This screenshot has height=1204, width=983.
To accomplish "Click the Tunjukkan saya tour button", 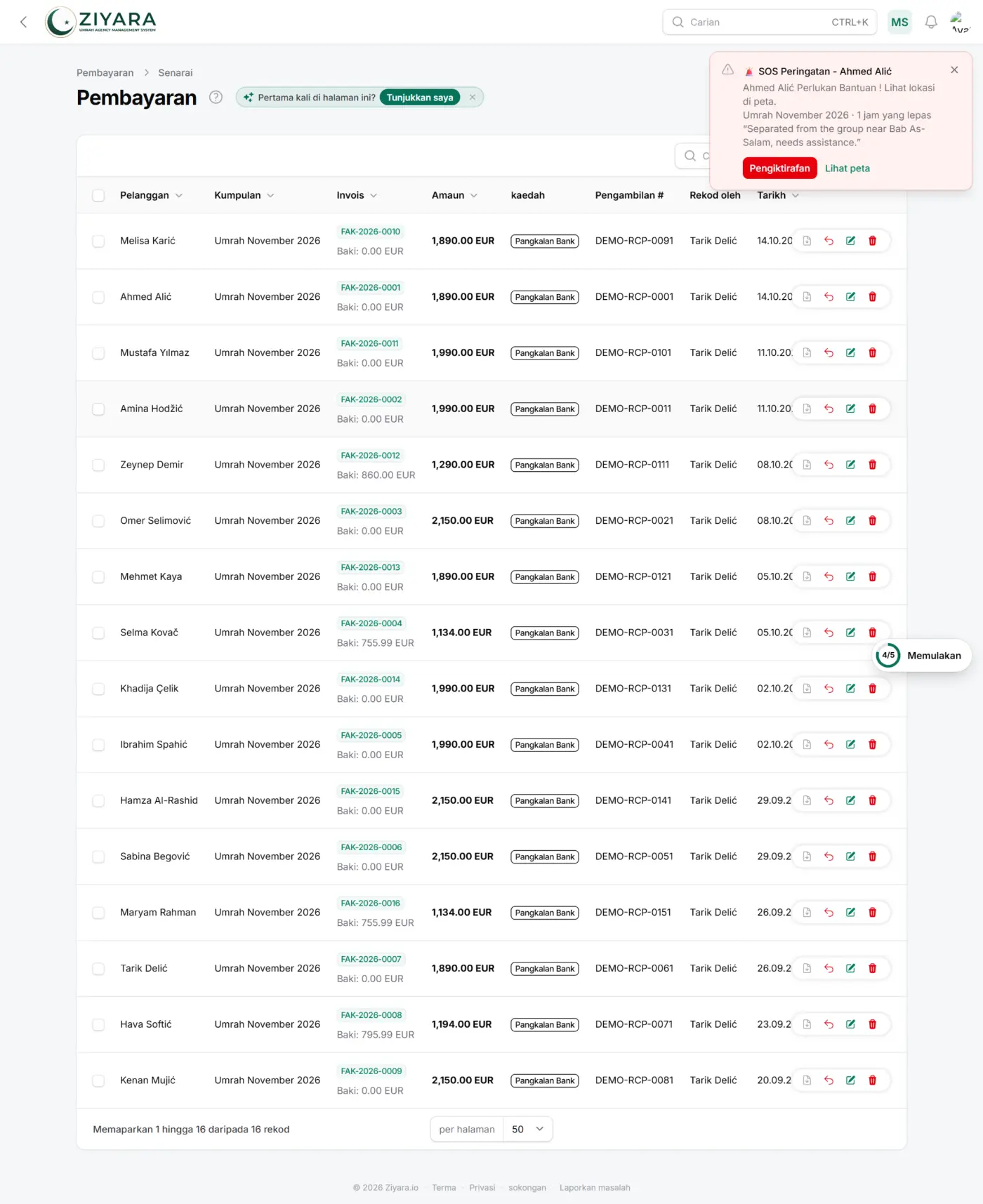I will [x=420, y=98].
